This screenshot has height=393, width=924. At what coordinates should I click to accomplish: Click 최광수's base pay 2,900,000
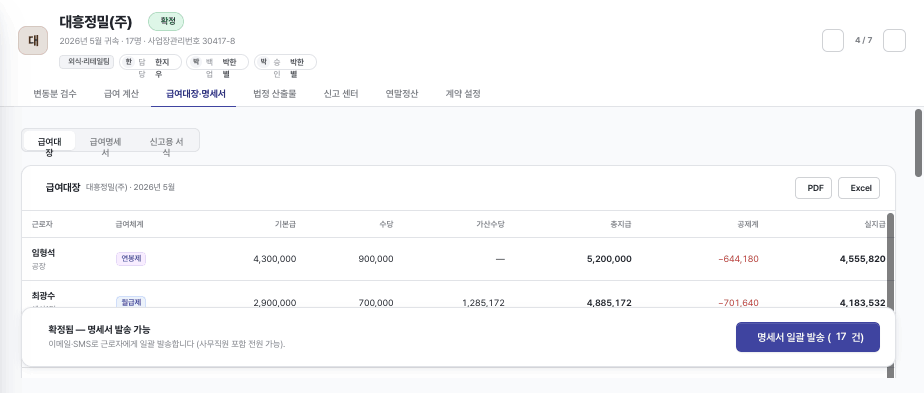[x=275, y=303]
